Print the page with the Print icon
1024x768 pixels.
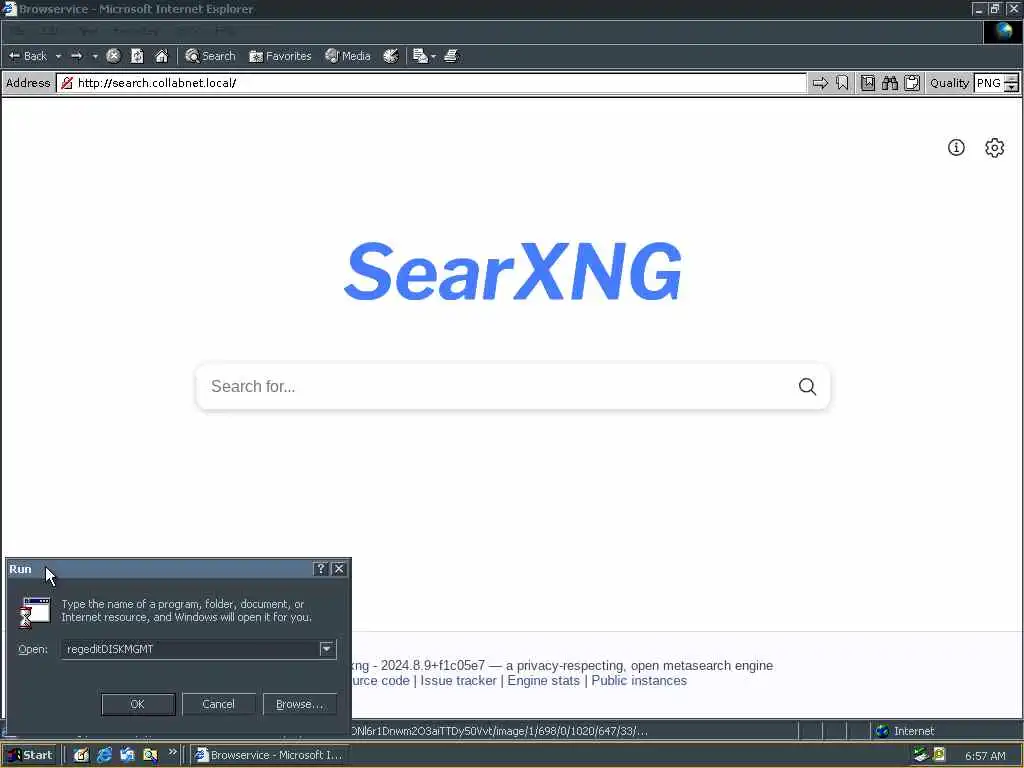tap(451, 56)
